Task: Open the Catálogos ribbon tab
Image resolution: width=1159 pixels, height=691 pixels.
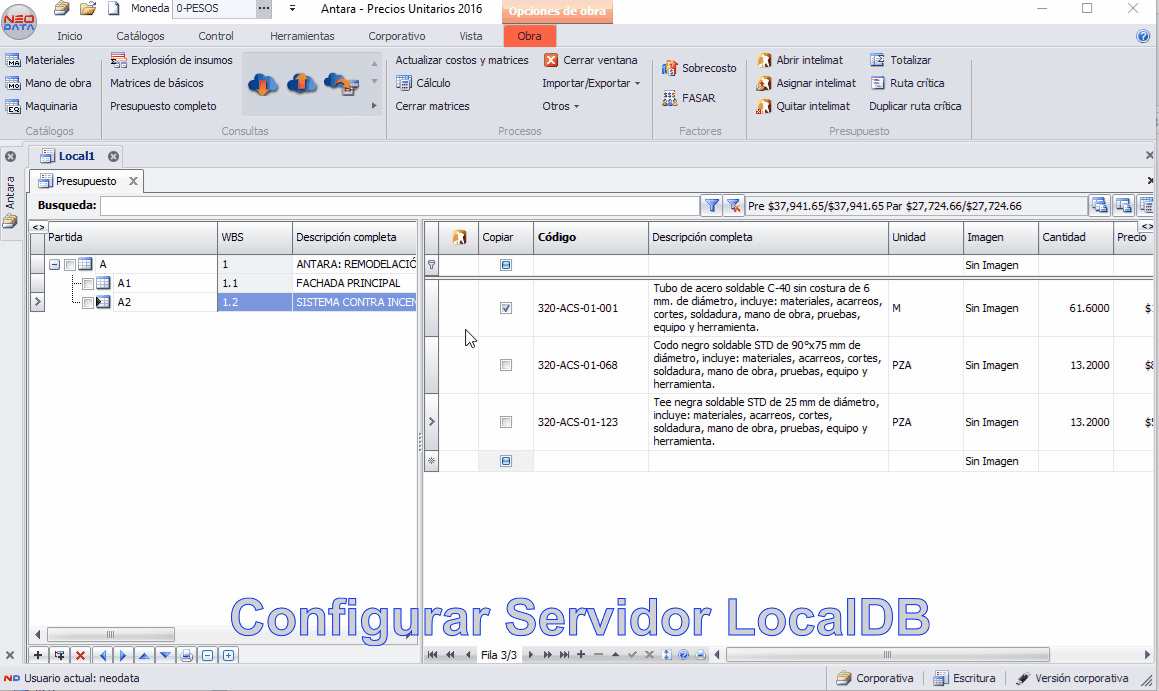Action: click(140, 36)
